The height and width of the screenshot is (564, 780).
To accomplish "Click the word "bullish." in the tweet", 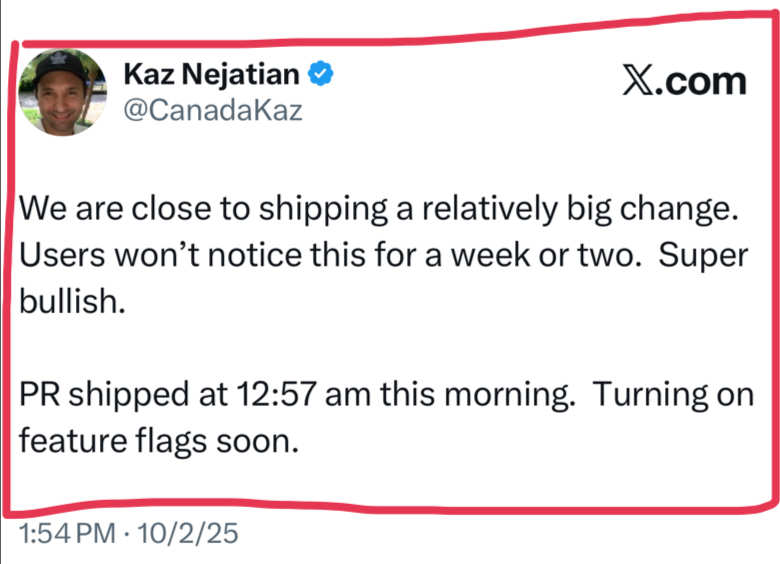I will [x=72, y=301].
